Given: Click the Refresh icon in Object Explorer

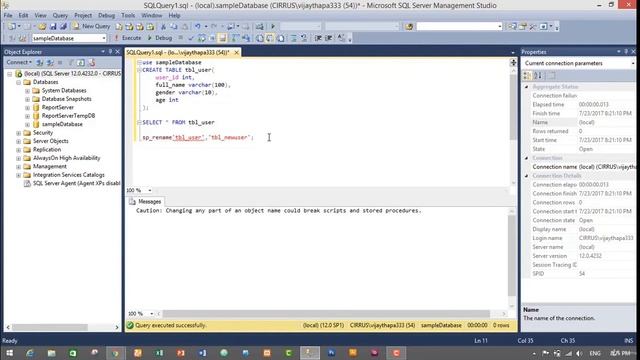Looking at the screenshot, I should [81, 62].
